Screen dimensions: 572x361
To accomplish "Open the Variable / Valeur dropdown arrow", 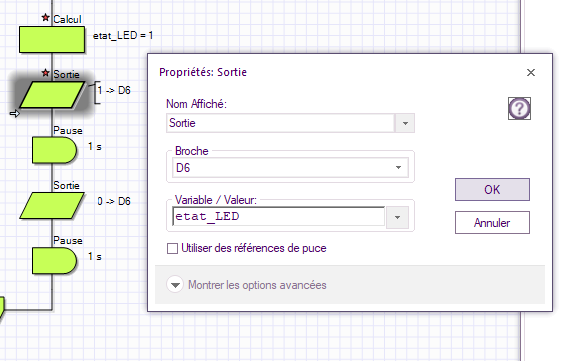I will pos(397,217).
